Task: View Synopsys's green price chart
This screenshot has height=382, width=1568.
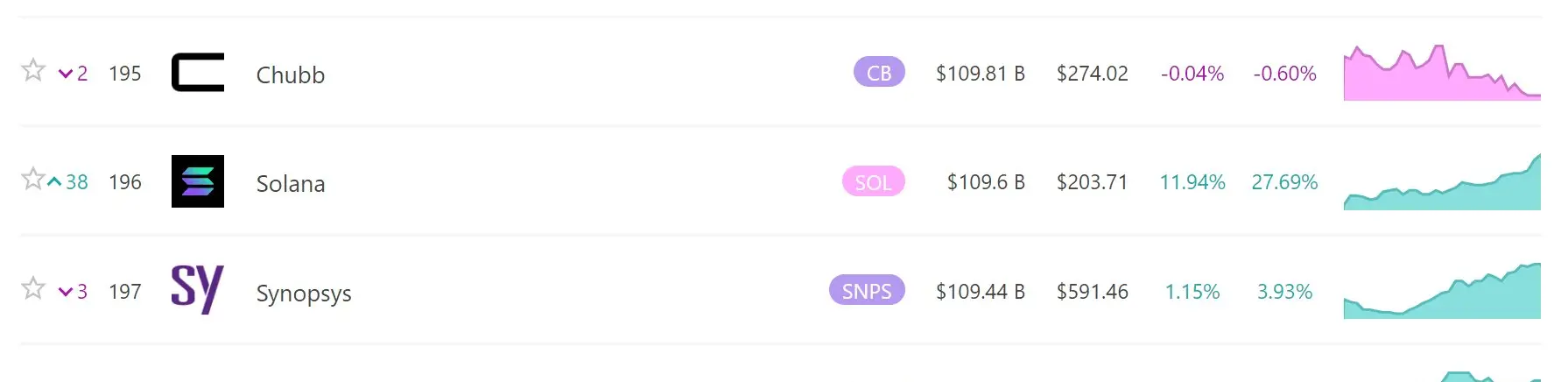Action: tap(1442, 290)
